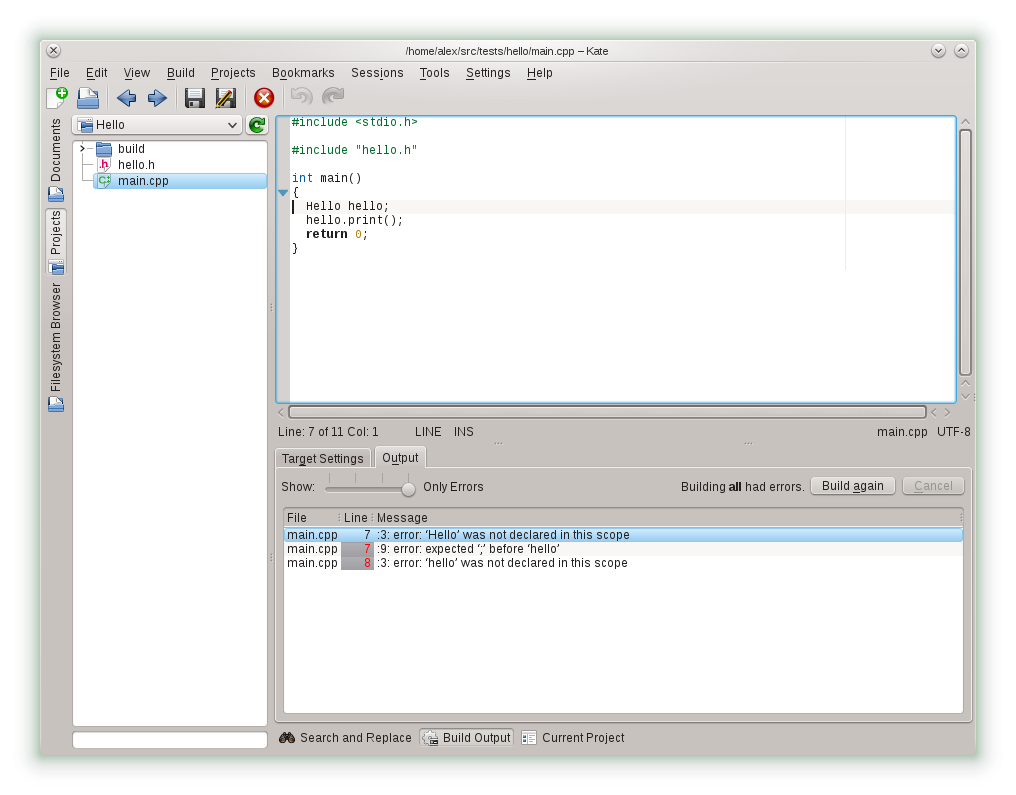
Task: Click the New document toolbar icon
Action: tap(57, 97)
